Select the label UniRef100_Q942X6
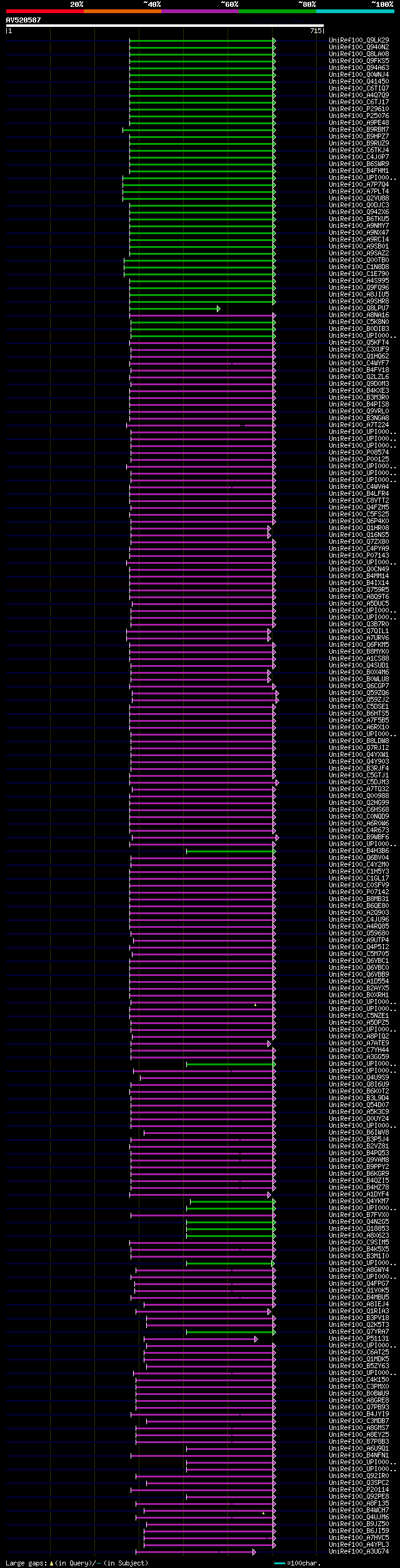This screenshot has width=400, height=1568. (x=359, y=212)
